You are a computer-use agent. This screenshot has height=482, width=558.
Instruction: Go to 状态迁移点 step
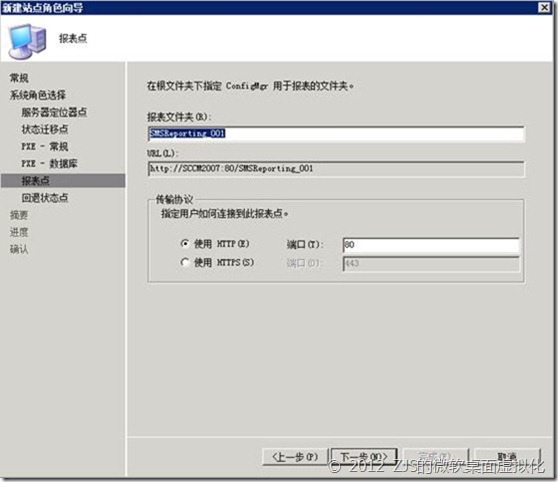[x=45, y=129]
